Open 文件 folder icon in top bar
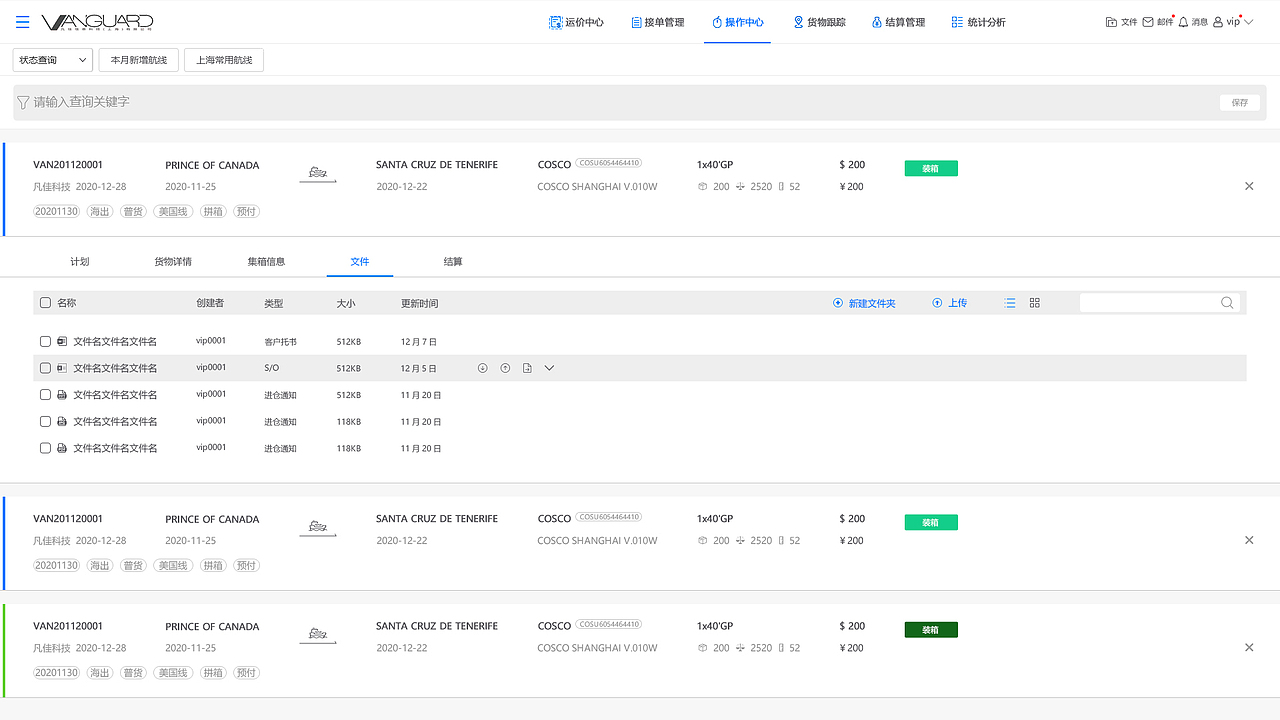 coord(1112,22)
